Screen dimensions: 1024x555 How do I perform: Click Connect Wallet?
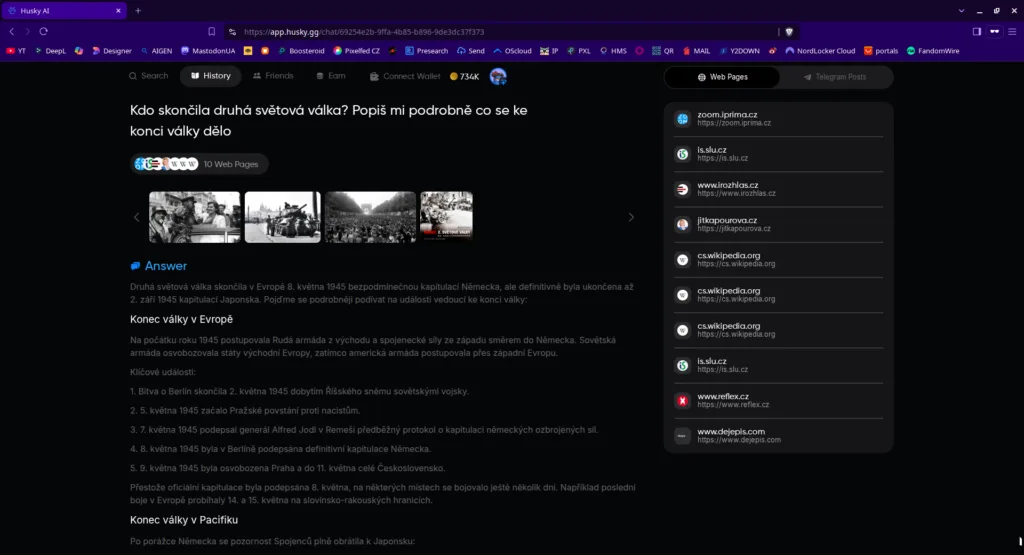point(404,76)
